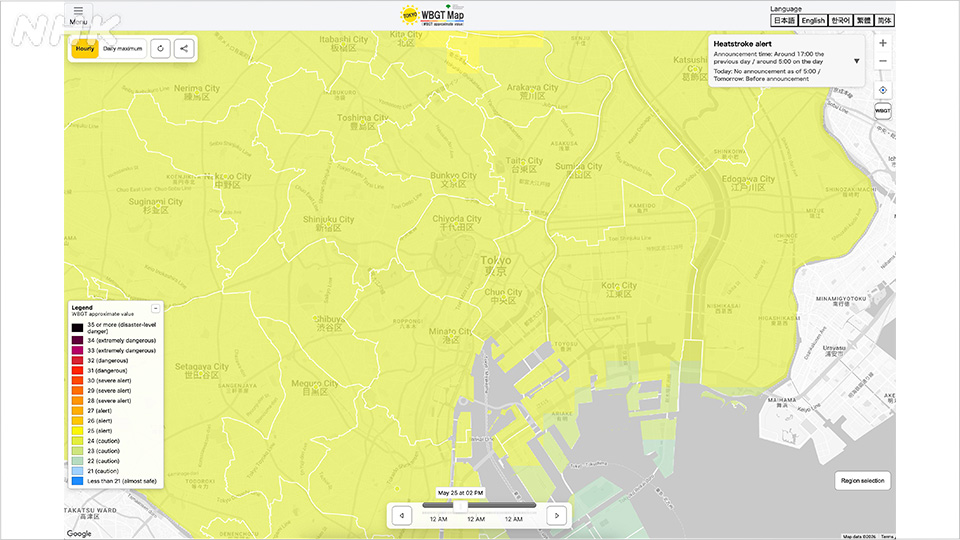This screenshot has width=960, height=540.
Task: Toggle the WBGT layer button
Action: 883,111
